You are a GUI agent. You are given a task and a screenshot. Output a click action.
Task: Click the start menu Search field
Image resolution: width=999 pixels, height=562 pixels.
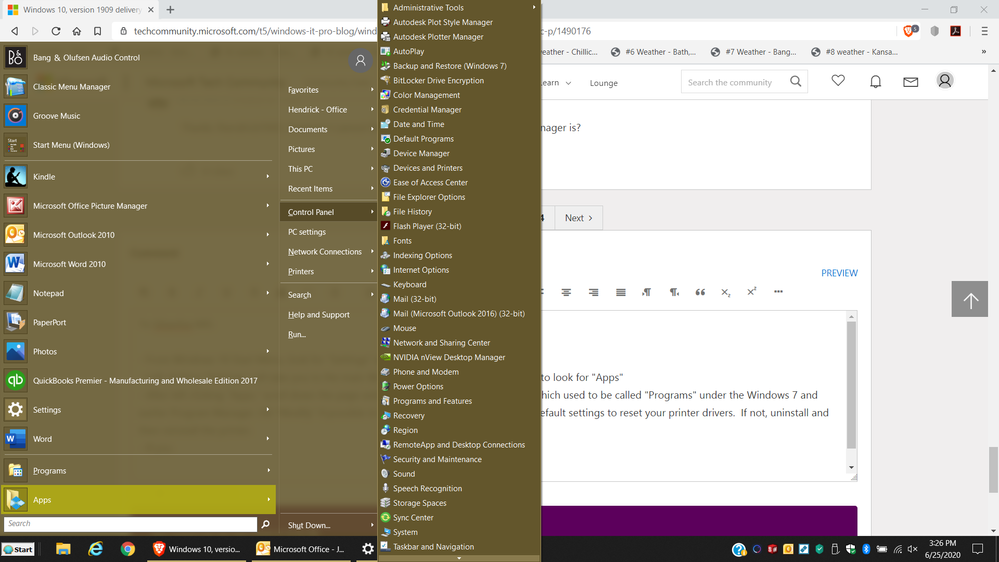point(131,524)
